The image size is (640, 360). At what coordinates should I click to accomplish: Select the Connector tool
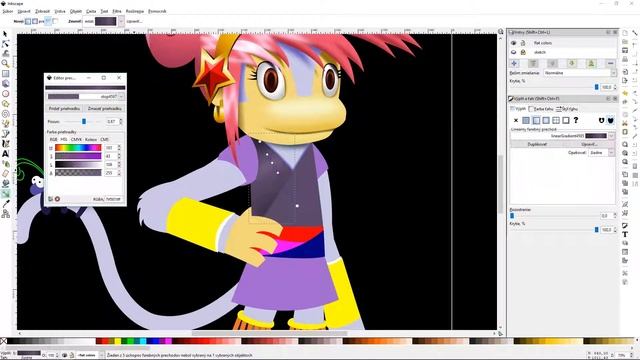click(x=5, y=214)
